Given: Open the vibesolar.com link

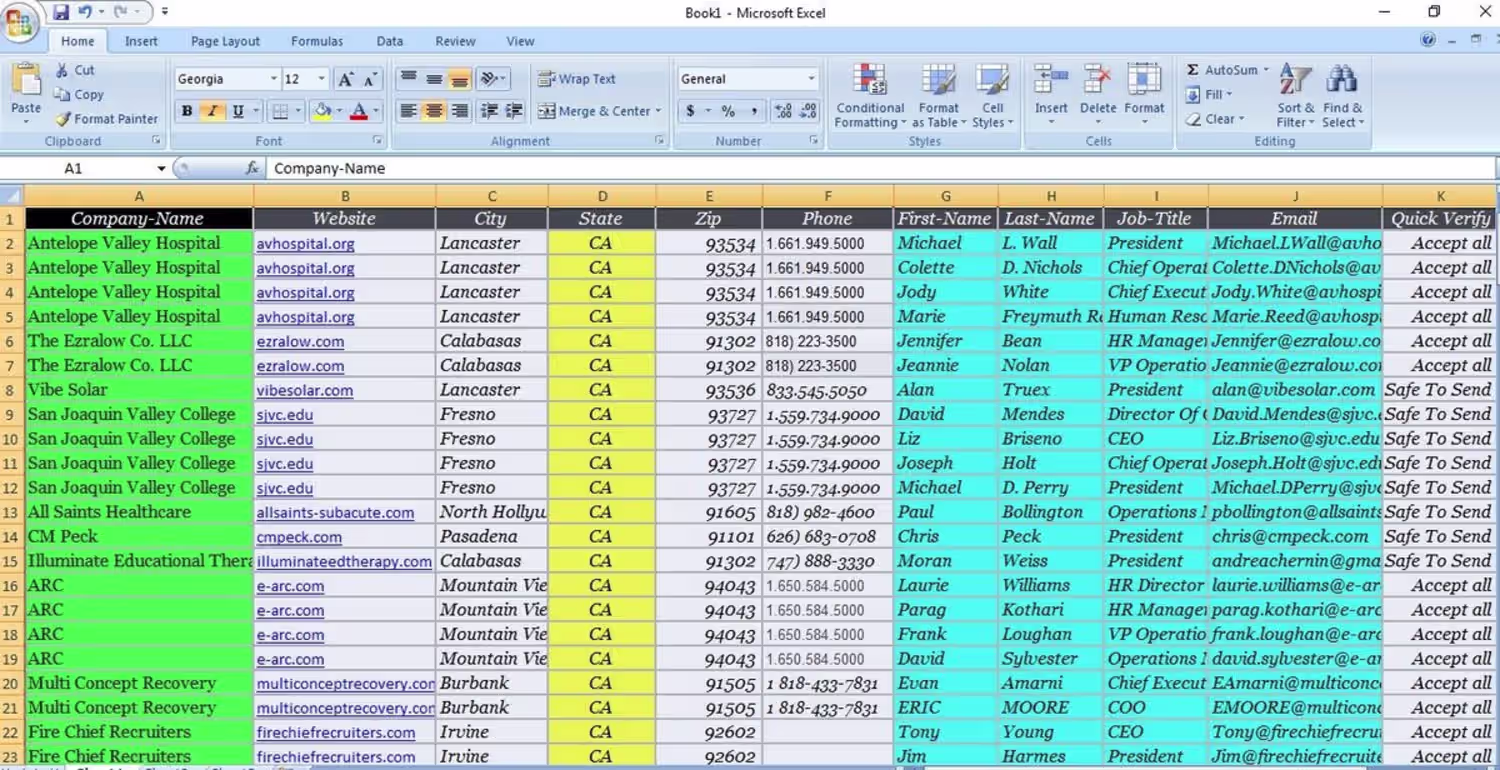Looking at the screenshot, I should tap(304, 390).
